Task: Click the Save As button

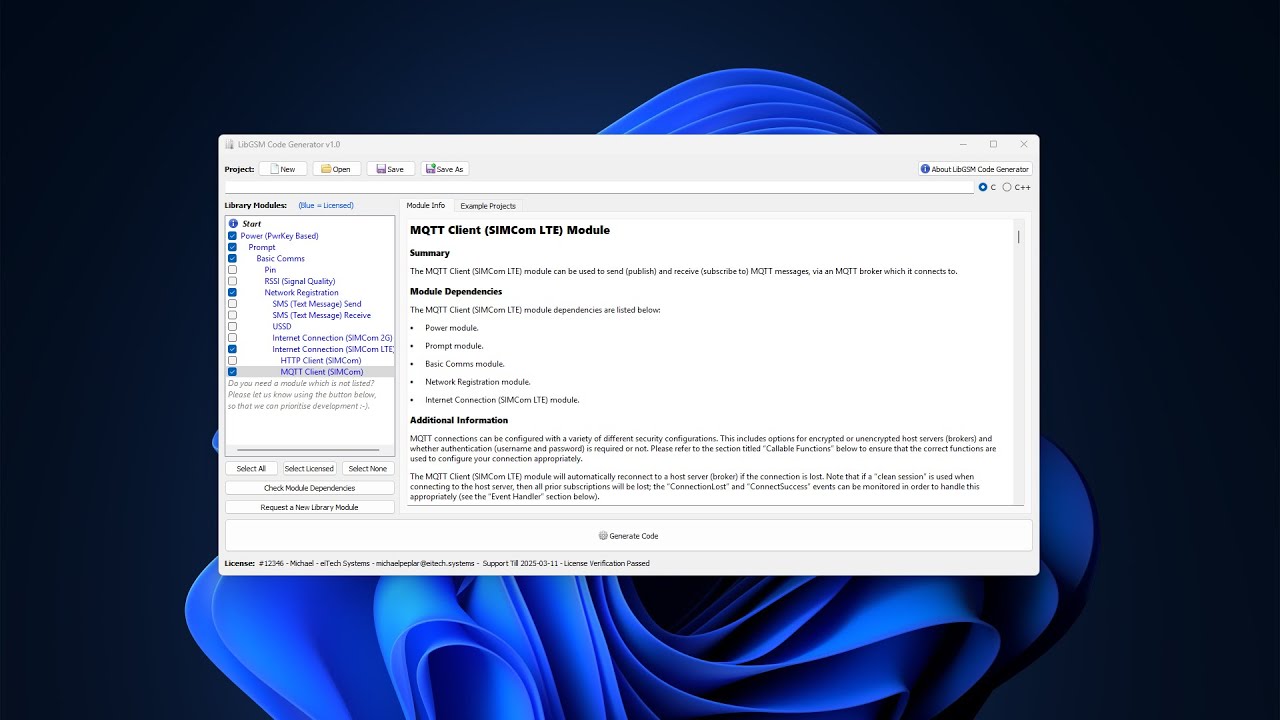Action: (445, 169)
